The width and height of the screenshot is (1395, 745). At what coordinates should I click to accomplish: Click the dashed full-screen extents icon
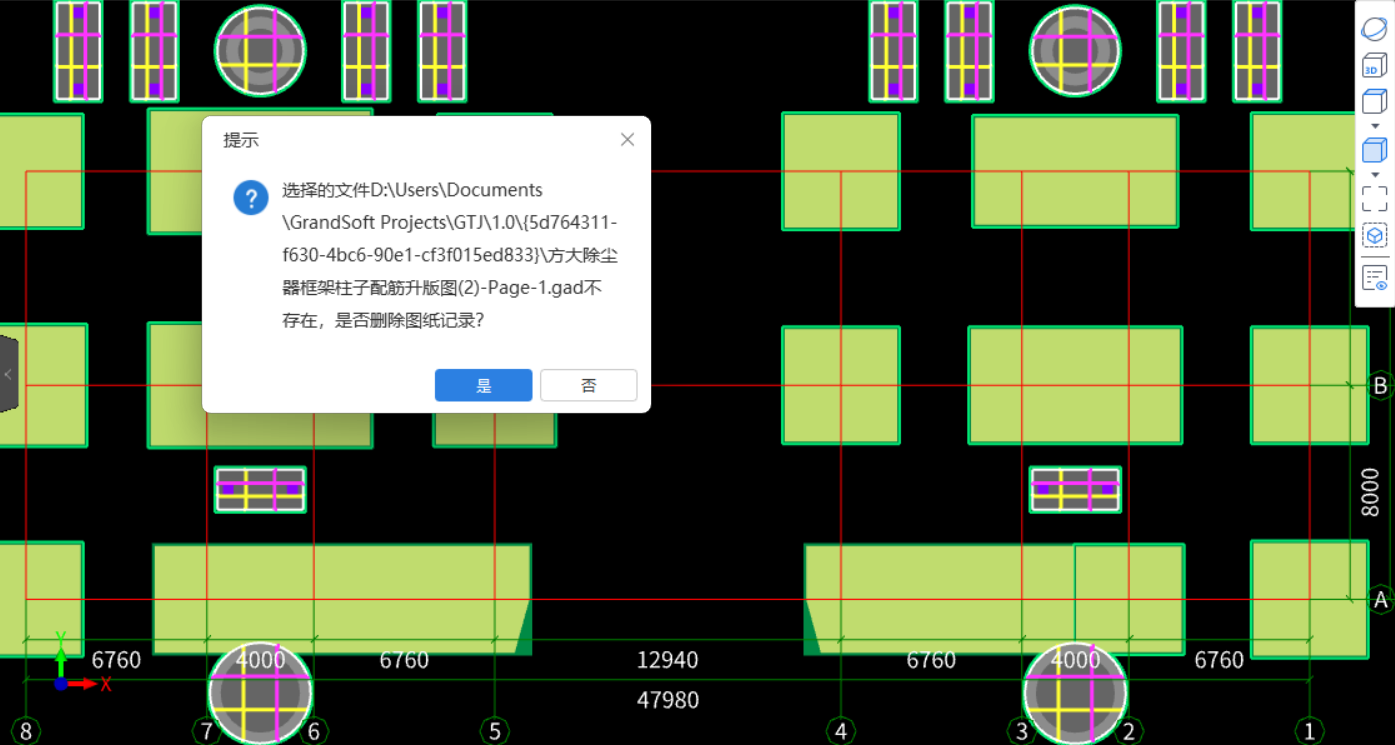point(1374,198)
